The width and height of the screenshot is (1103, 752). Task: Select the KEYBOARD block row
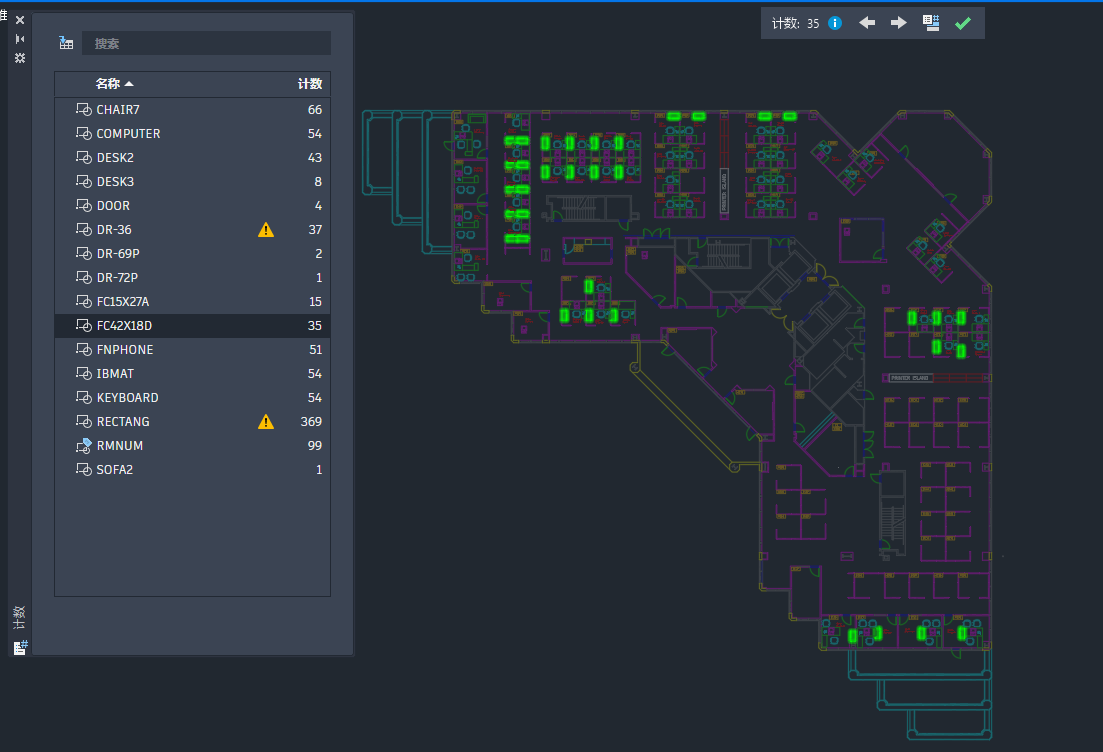point(192,397)
